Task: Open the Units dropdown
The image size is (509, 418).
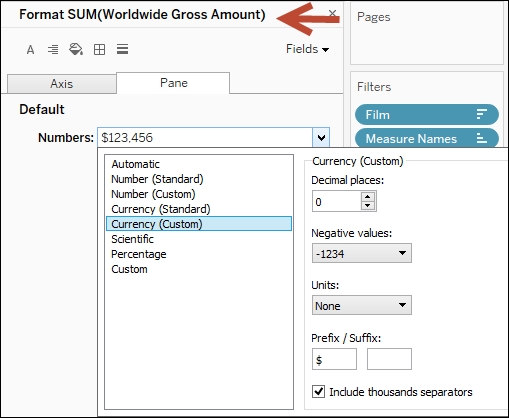Action: pyautogui.click(x=362, y=305)
